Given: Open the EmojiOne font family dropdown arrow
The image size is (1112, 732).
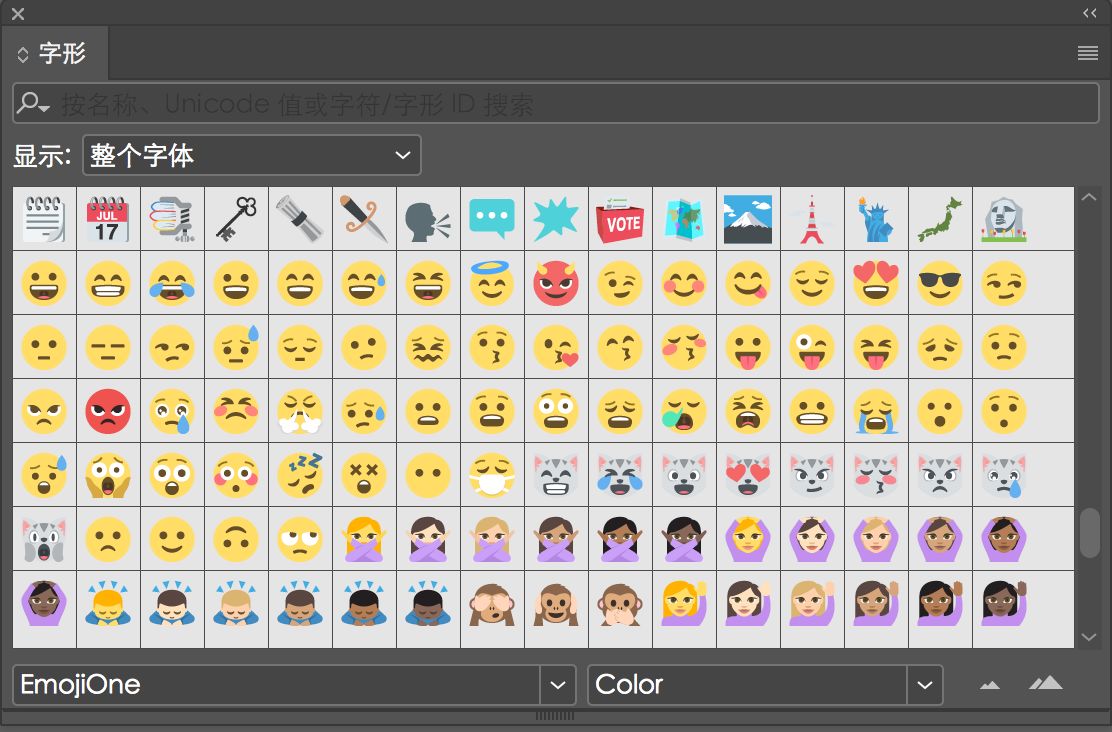Looking at the screenshot, I should [x=557, y=685].
